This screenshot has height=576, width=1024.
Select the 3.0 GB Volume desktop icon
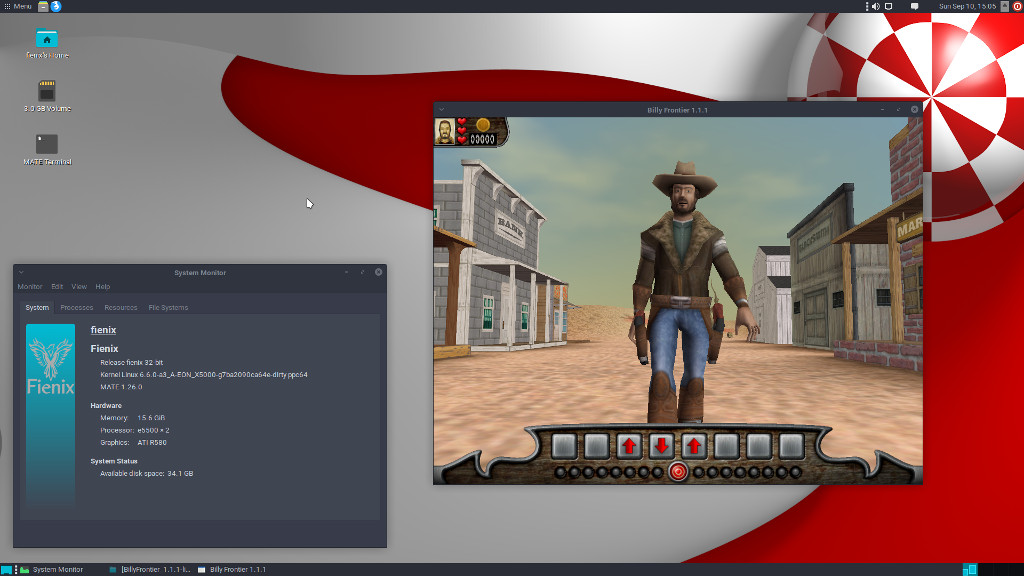coord(47,96)
